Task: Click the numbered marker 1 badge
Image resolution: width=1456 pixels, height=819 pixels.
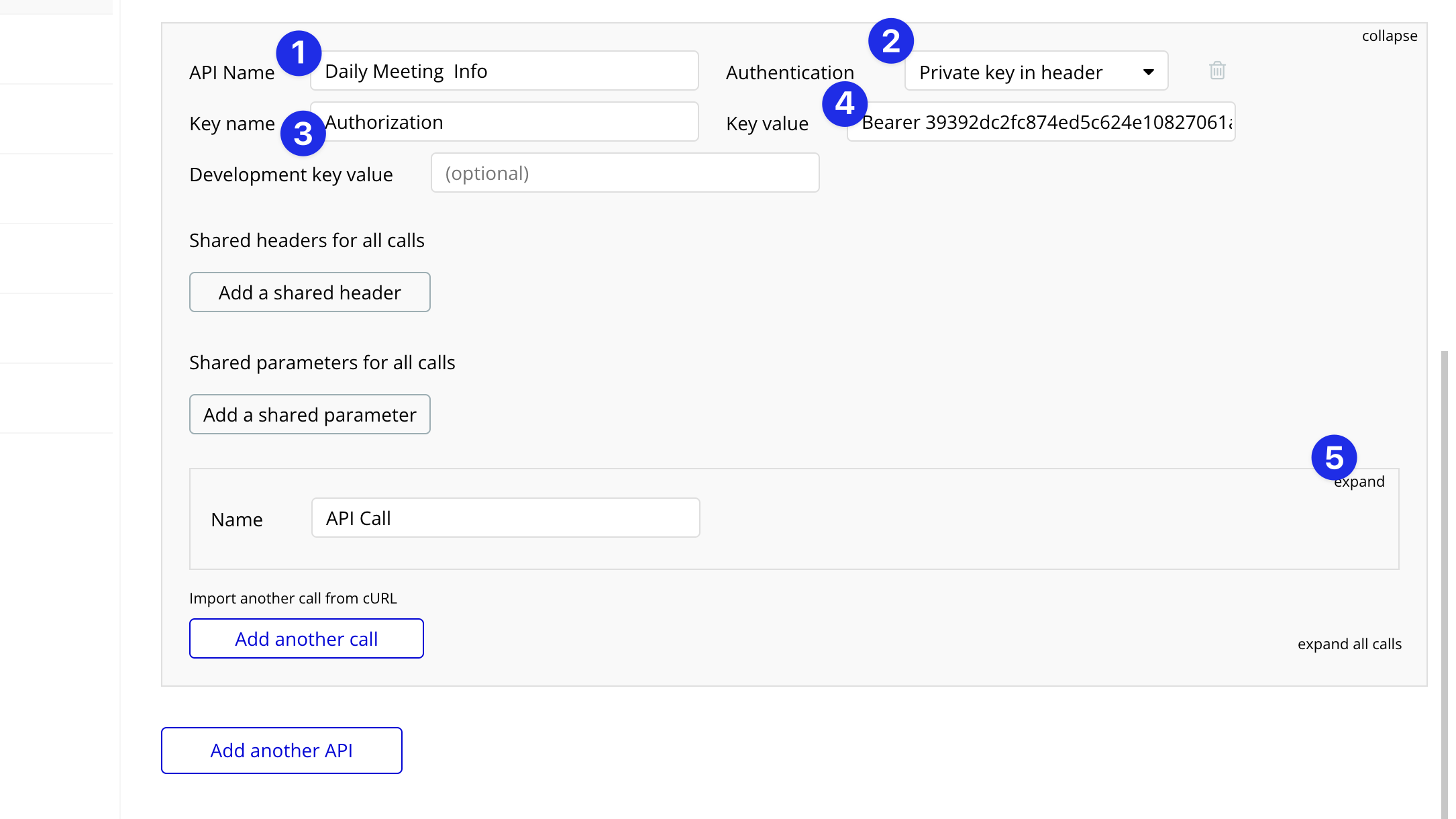Action: (x=299, y=53)
